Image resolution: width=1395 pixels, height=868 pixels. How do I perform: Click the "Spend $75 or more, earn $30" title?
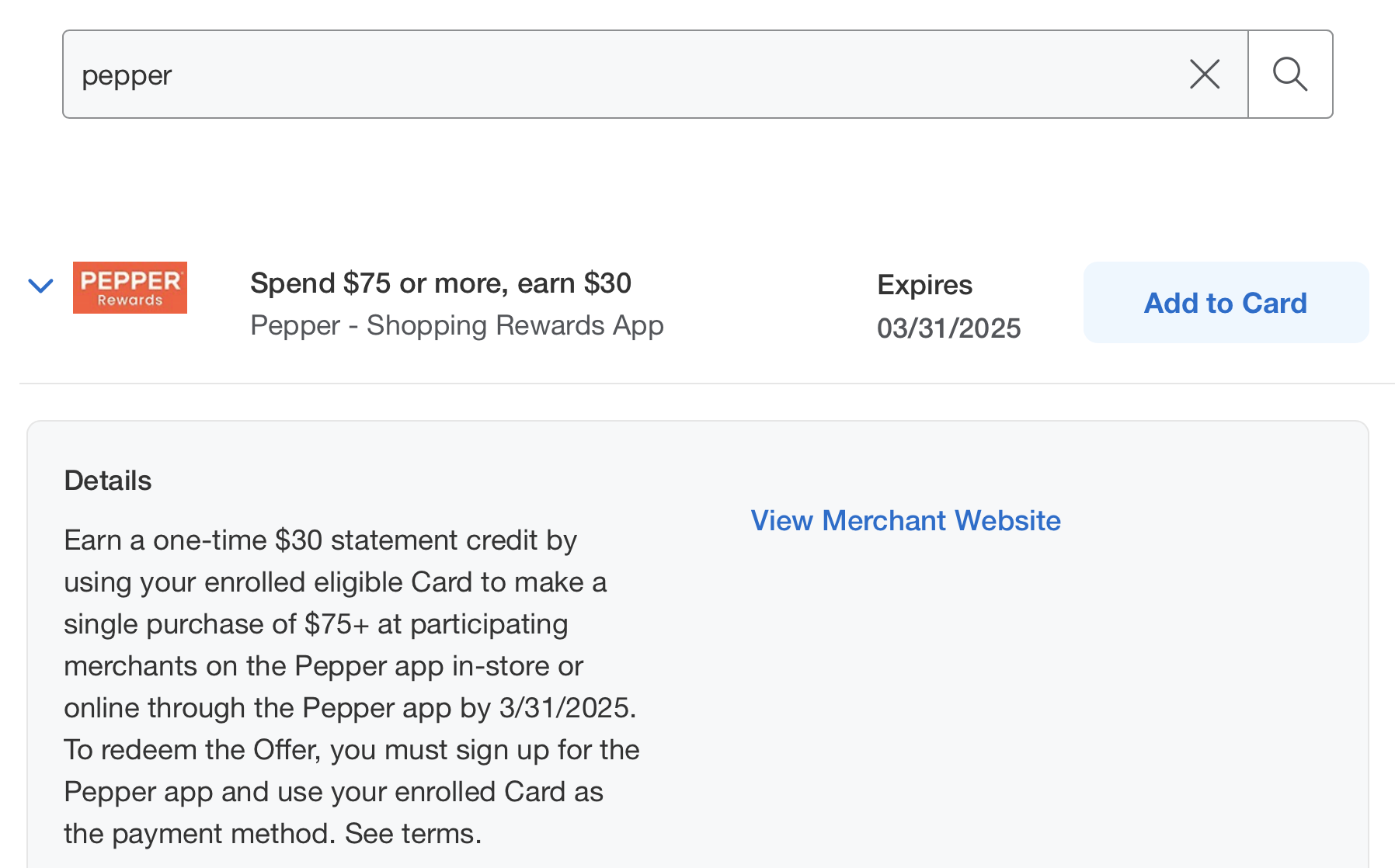point(440,283)
